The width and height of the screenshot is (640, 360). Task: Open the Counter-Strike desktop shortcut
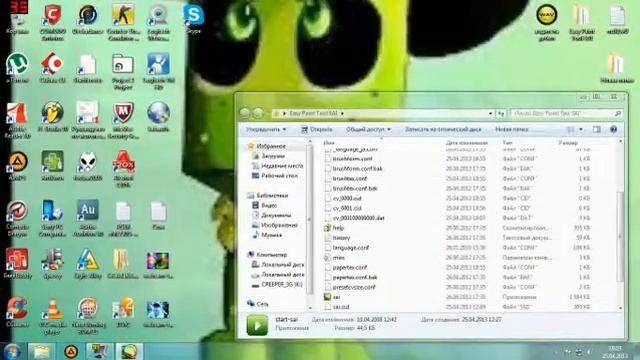[123, 22]
